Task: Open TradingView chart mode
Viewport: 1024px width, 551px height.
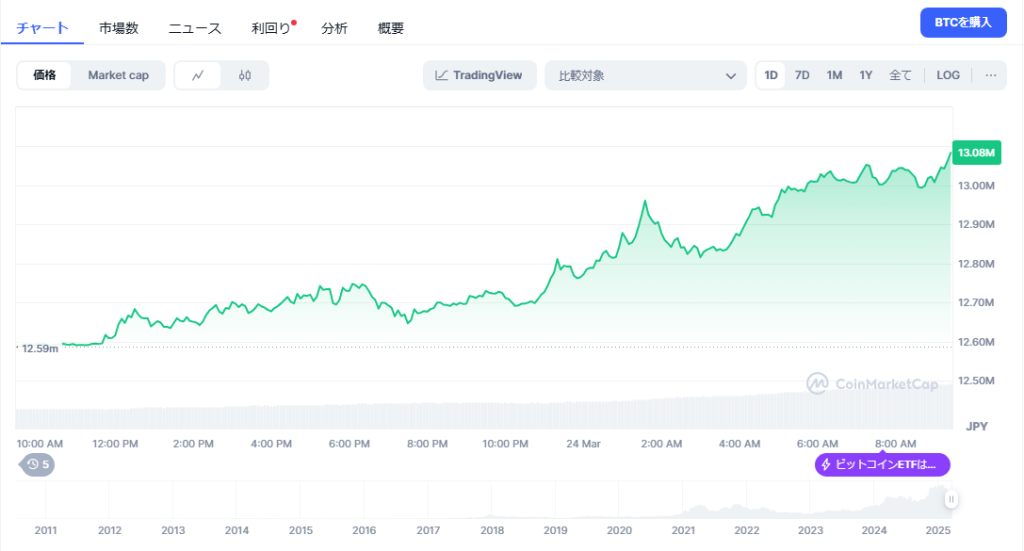Action: [x=479, y=76]
